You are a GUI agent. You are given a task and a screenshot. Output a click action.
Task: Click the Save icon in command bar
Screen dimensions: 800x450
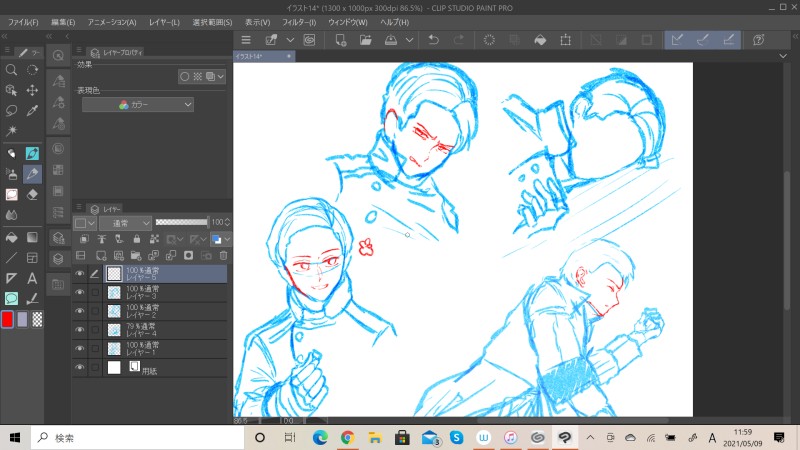pos(391,40)
